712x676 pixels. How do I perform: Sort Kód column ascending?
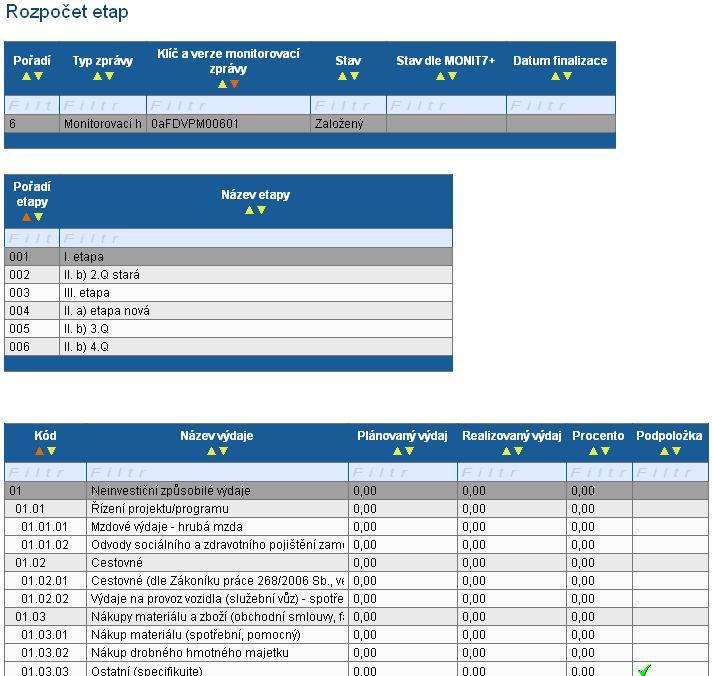[39, 451]
